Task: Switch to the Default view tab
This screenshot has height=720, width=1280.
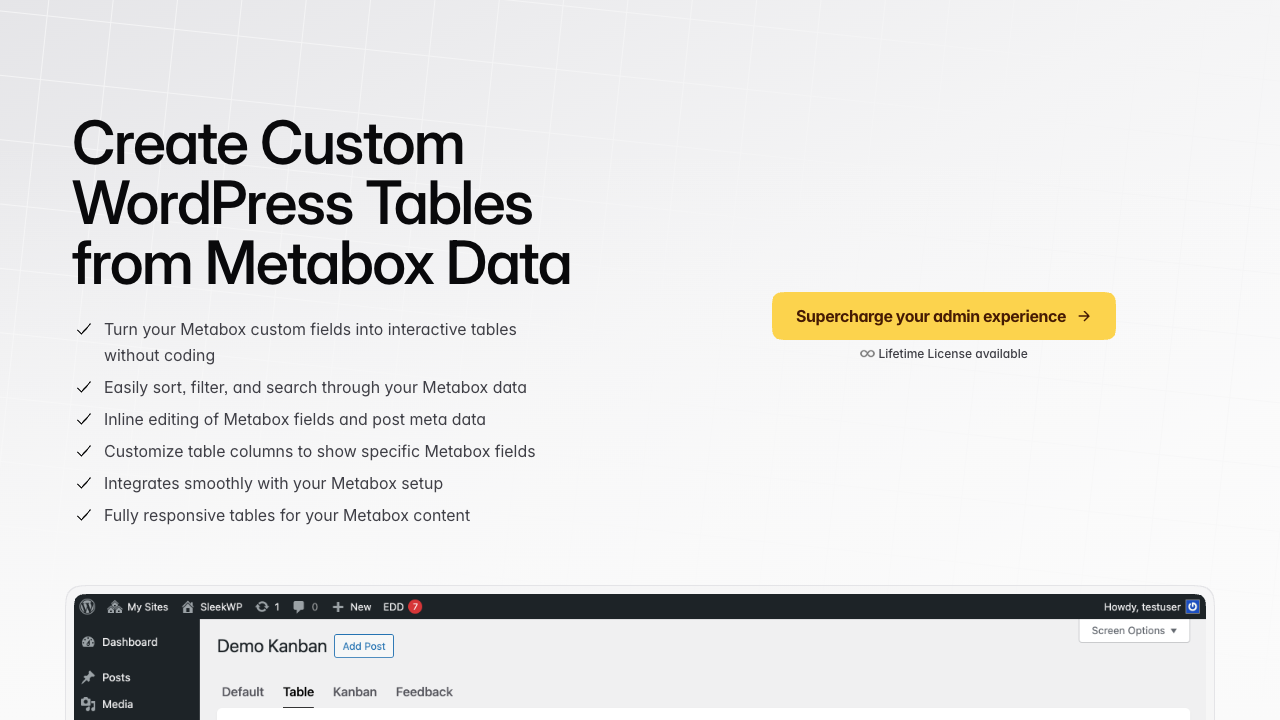Action: tap(242, 692)
